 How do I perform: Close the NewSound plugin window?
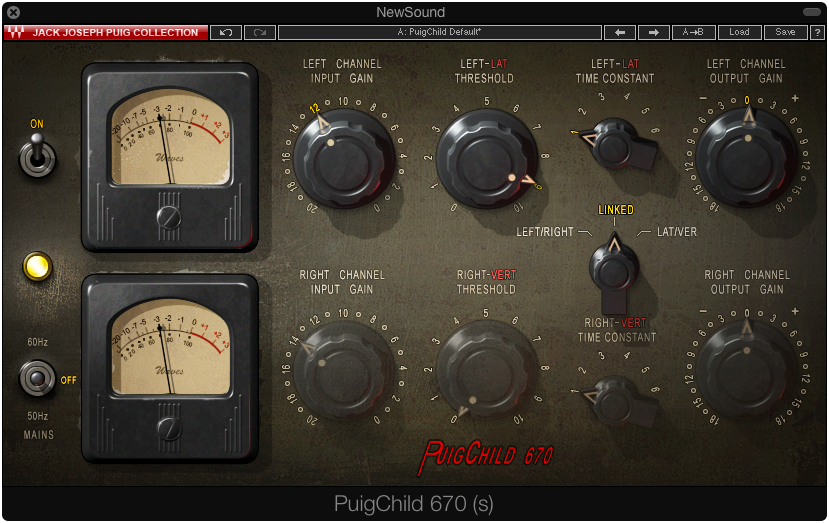13,12
